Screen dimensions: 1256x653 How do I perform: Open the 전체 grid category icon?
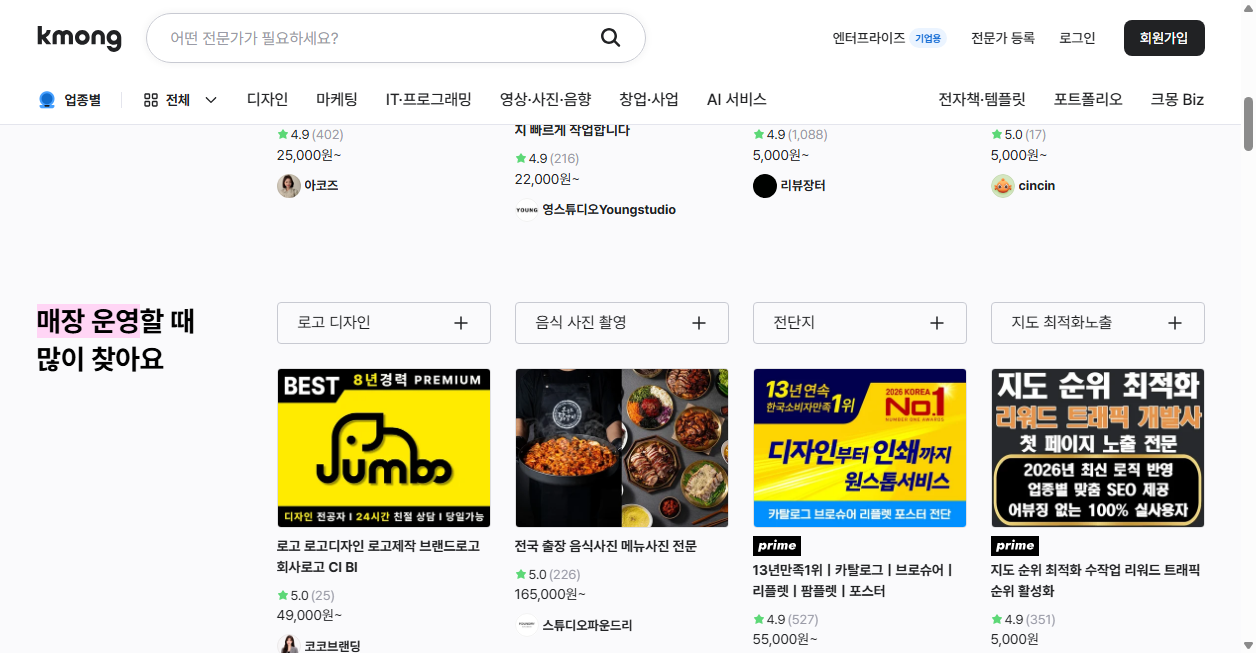coord(151,100)
